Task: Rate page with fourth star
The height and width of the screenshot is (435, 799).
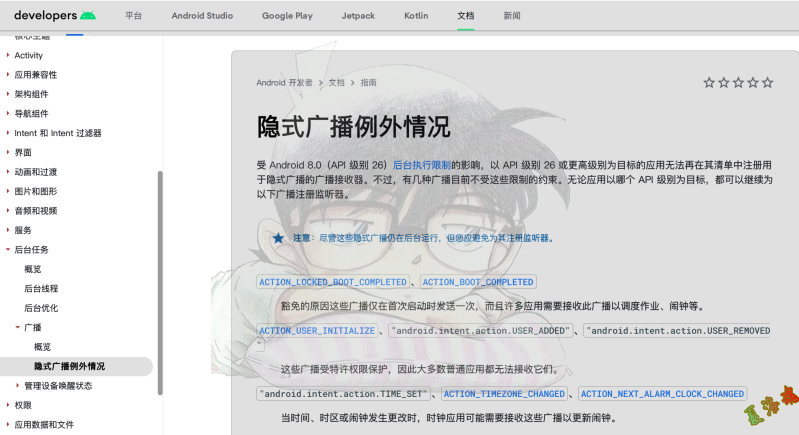Action: pyautogui.click(x=753, y=82)
